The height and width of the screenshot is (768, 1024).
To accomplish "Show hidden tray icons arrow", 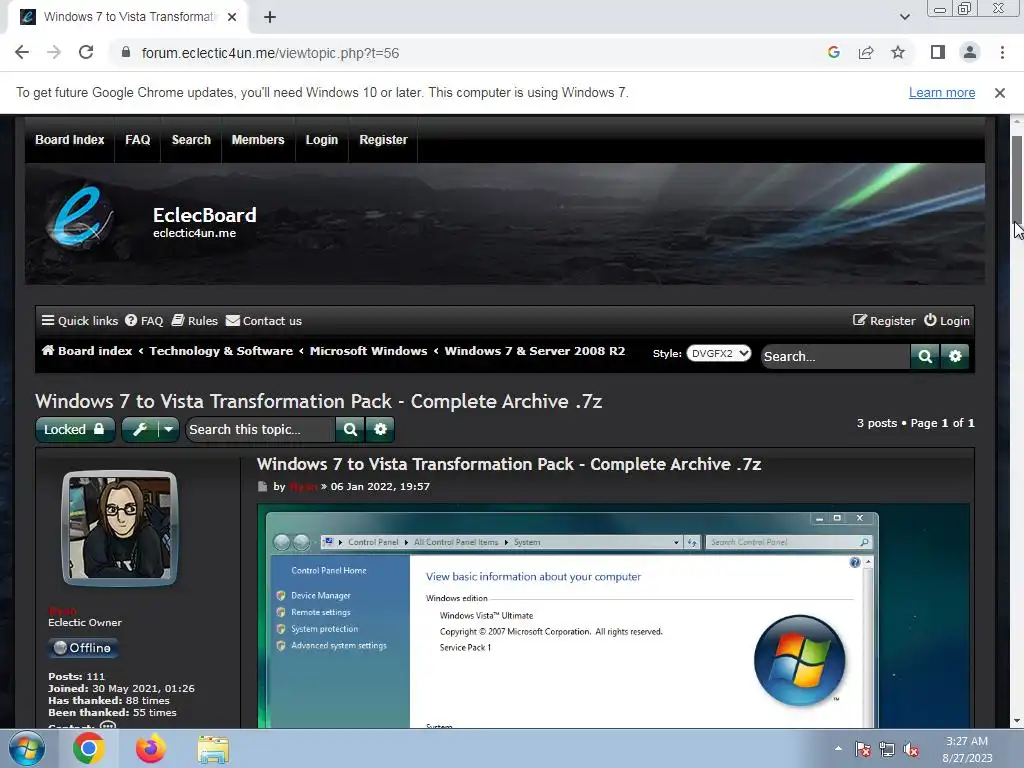I will point(838,748).
